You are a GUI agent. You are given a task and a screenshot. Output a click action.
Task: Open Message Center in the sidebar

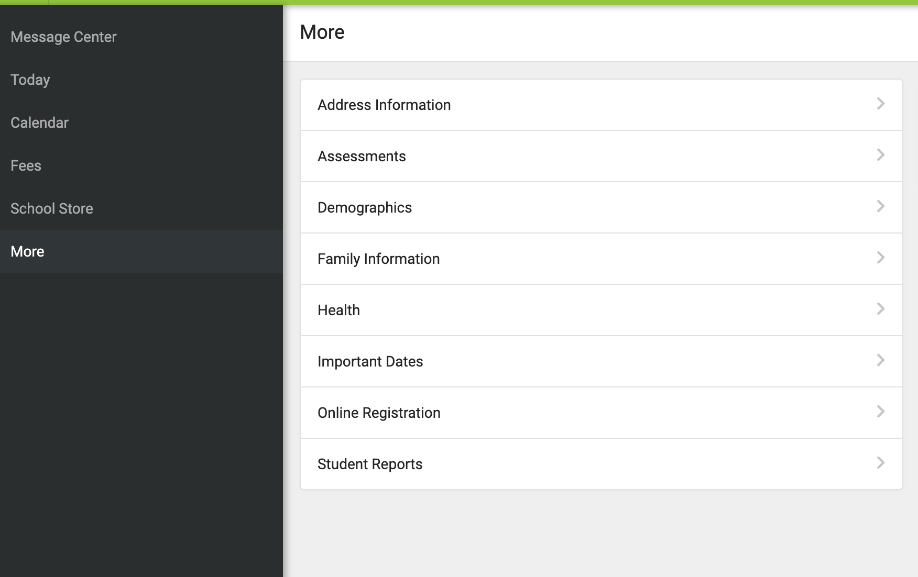click(x=141, y=37)
